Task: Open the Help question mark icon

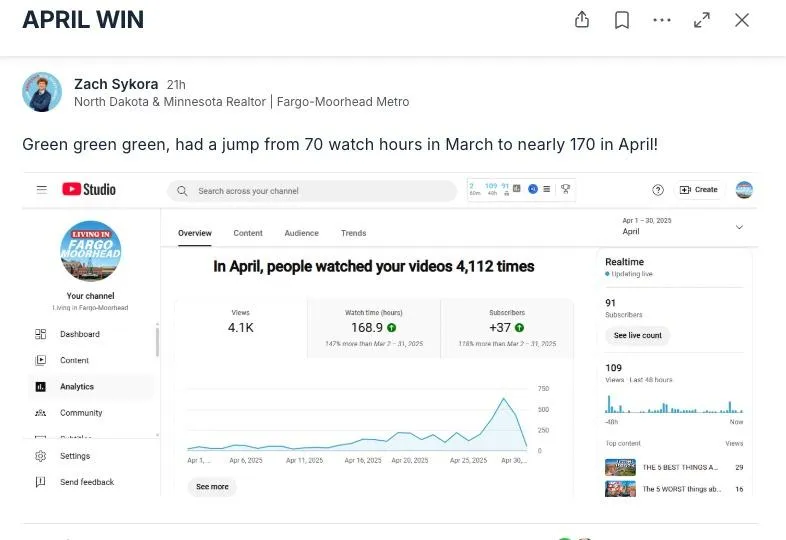Action: tap(658, 190)
